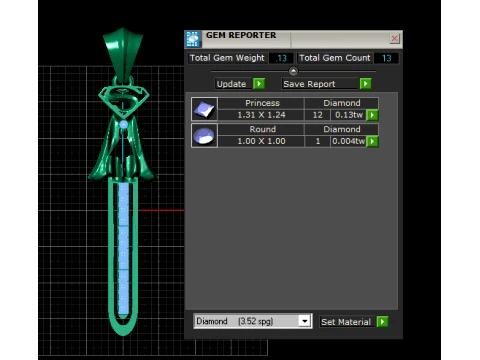Click the Set Material button label
The height and width of the screenshot is (360, 480).
point(347,322)
